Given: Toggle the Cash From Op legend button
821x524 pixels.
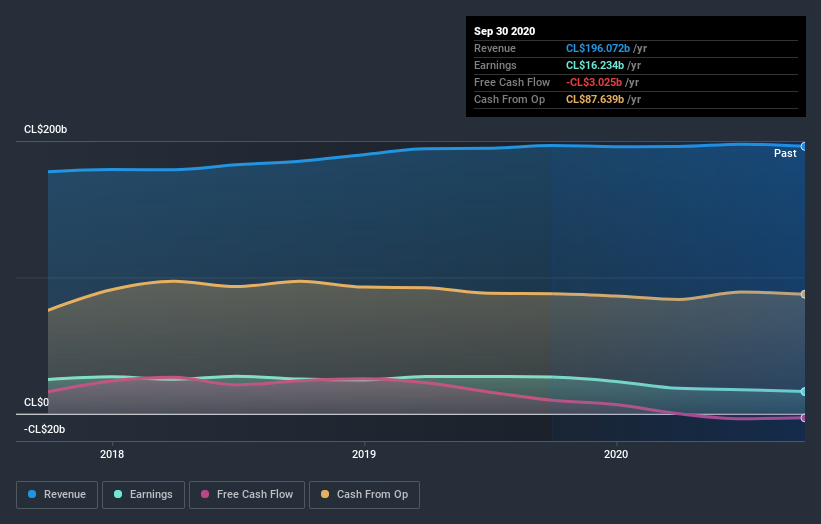Looking at the screenshot, I should (364, 495).
